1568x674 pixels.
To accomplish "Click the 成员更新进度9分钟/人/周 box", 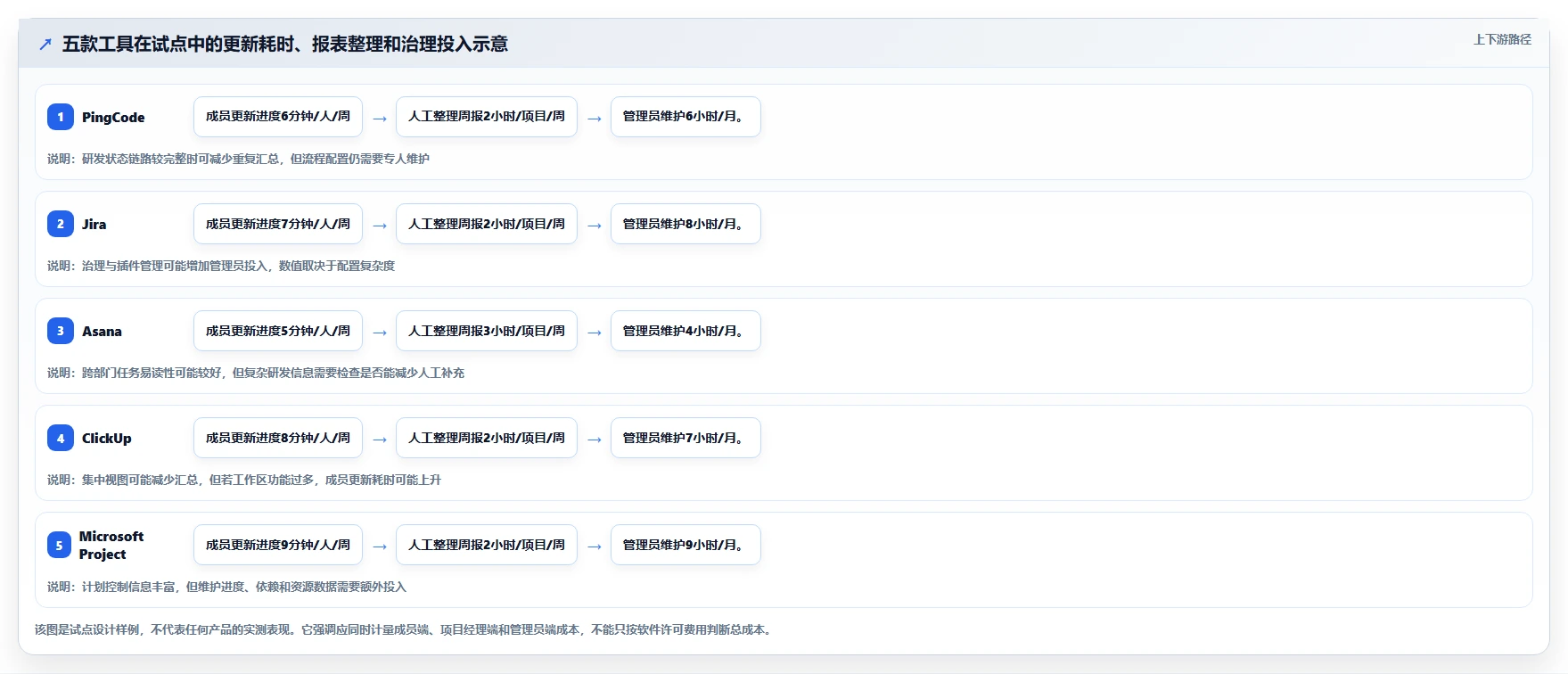I will (x=278, y=545).
